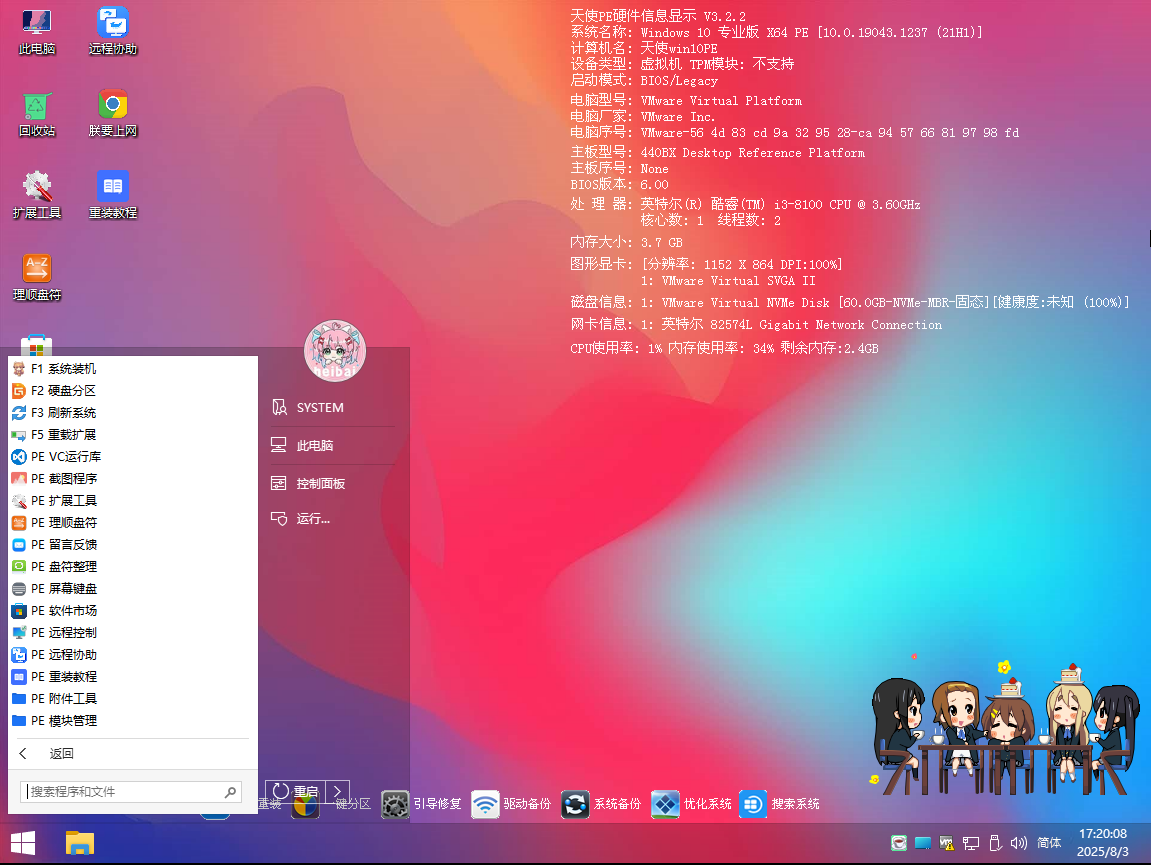Open 理顺盘符 drive letter tool on desktop

click(37, 276)
